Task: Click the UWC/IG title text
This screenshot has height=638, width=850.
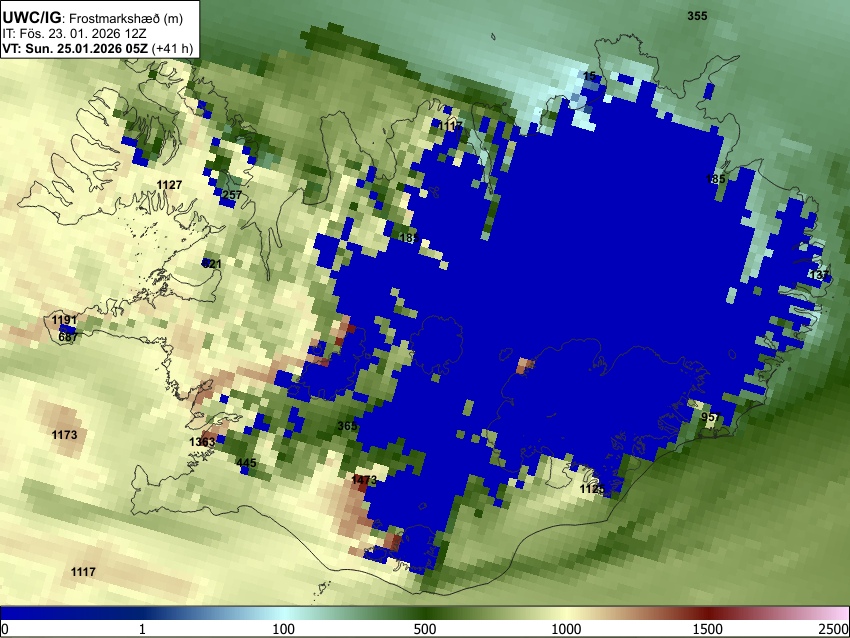Action: tap(31, 17)
